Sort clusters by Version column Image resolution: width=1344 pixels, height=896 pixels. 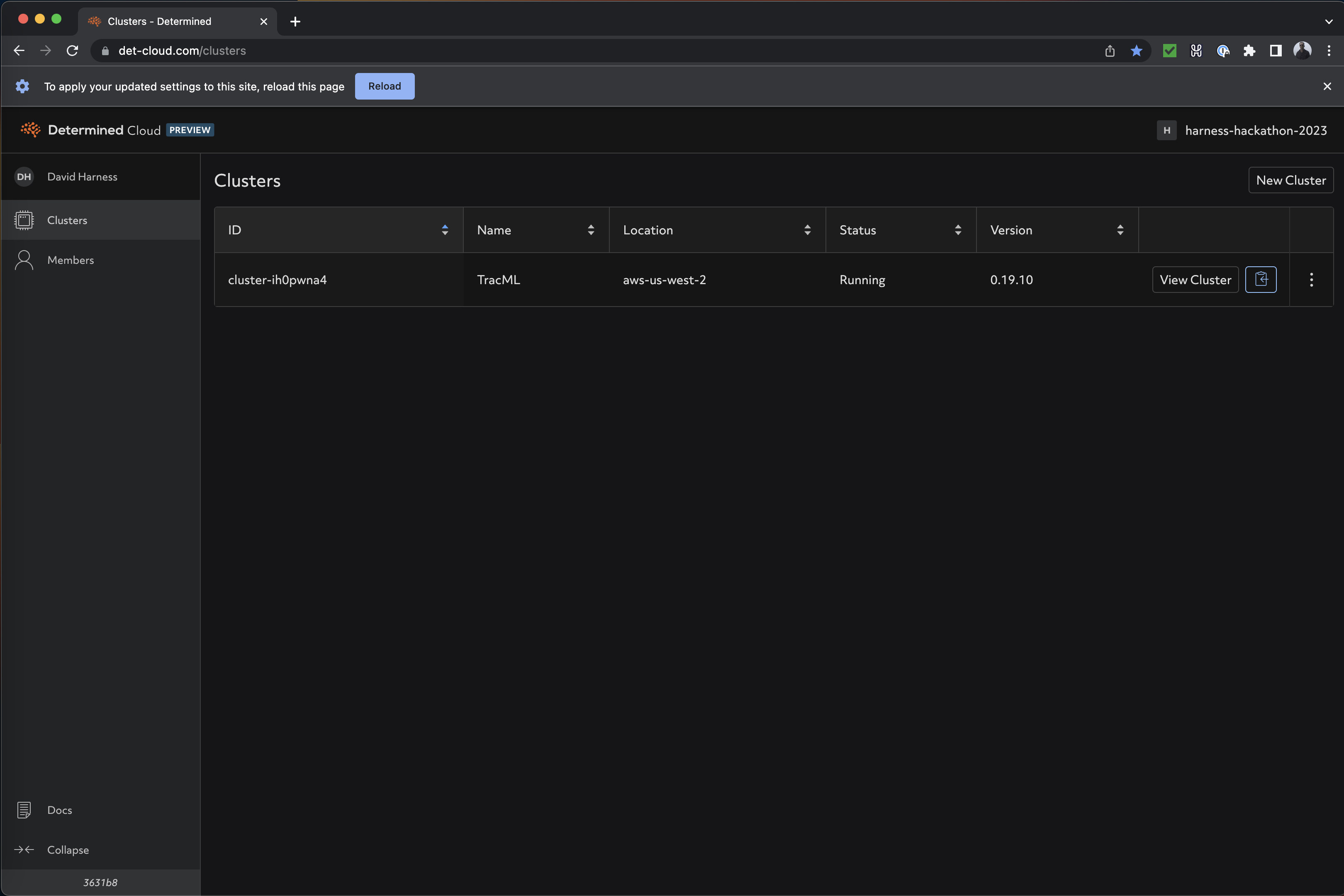click(x=1120, y=230)
